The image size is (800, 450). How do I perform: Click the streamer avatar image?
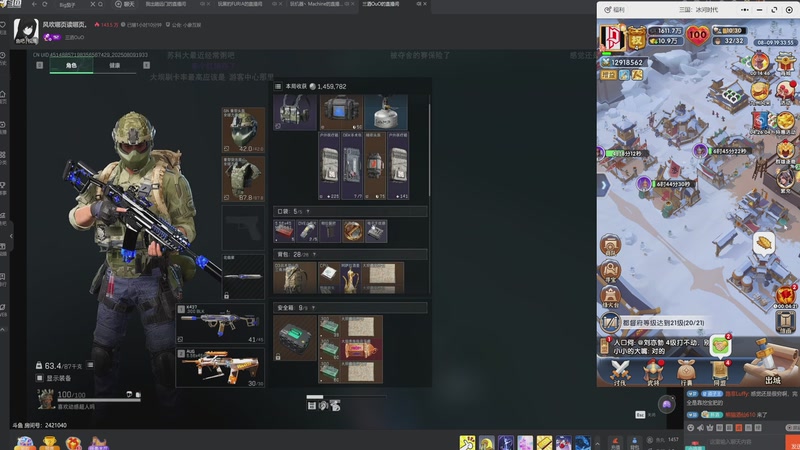pos(26,32)
